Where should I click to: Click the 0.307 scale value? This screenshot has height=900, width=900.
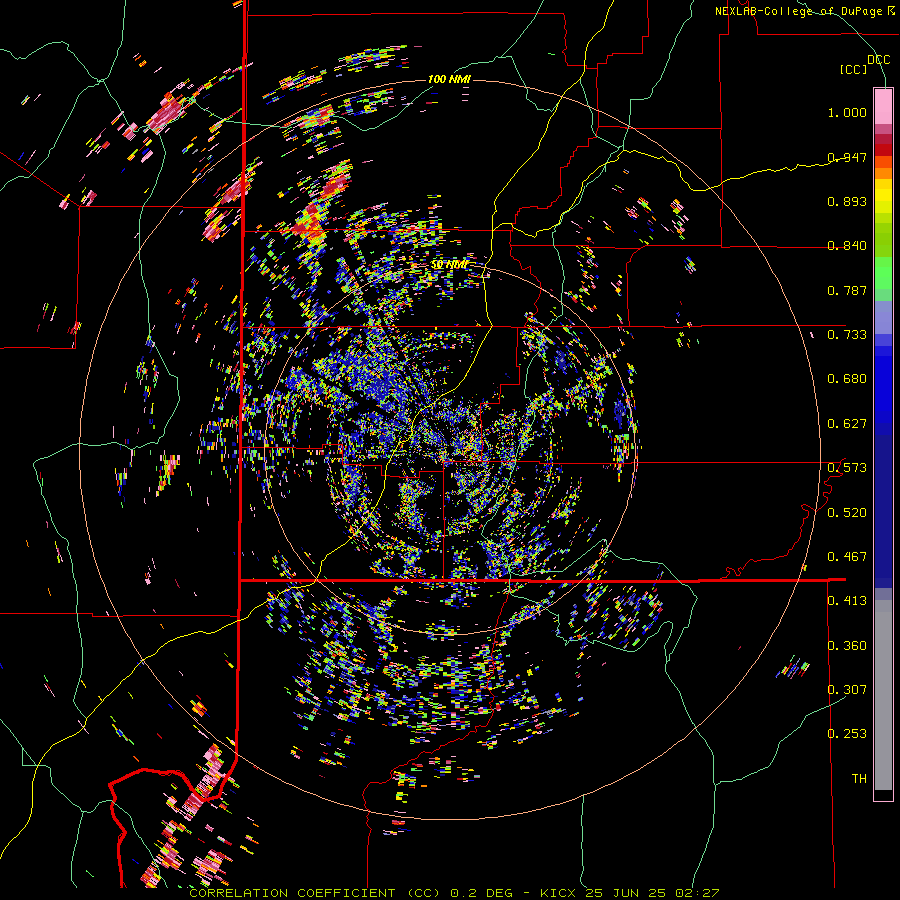pos(847,690)
